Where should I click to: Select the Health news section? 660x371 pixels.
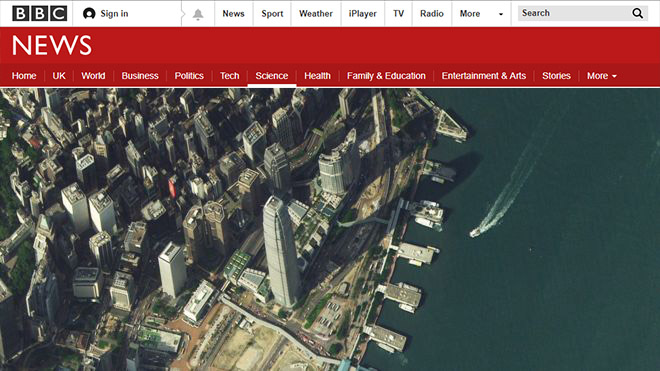pos(317,76)
